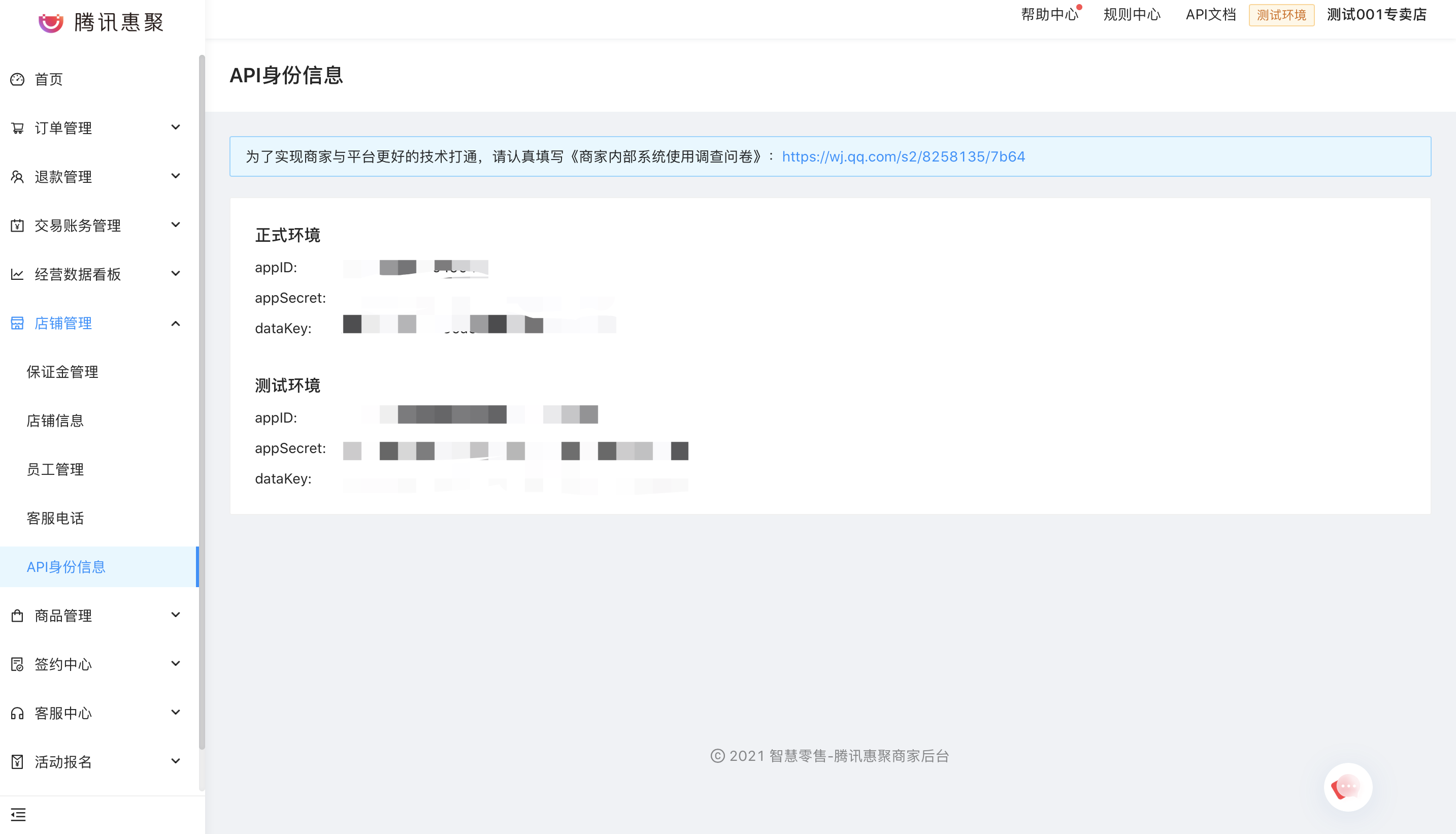Click the refund icon beside 退款管理
Screen dimensions: 1456x834
pyautogui.click(x=17, y=176)
